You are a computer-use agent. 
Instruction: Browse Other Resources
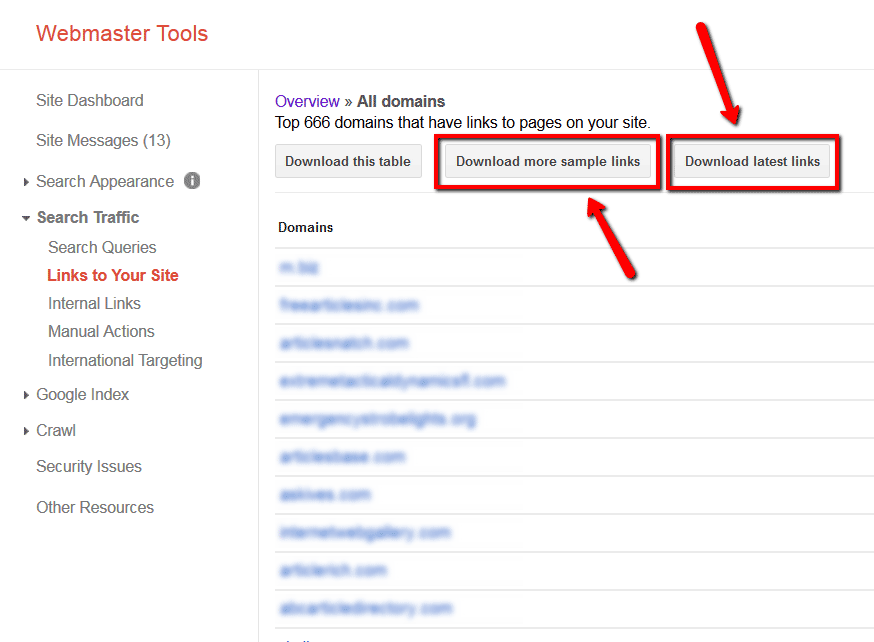pos(95,507)
